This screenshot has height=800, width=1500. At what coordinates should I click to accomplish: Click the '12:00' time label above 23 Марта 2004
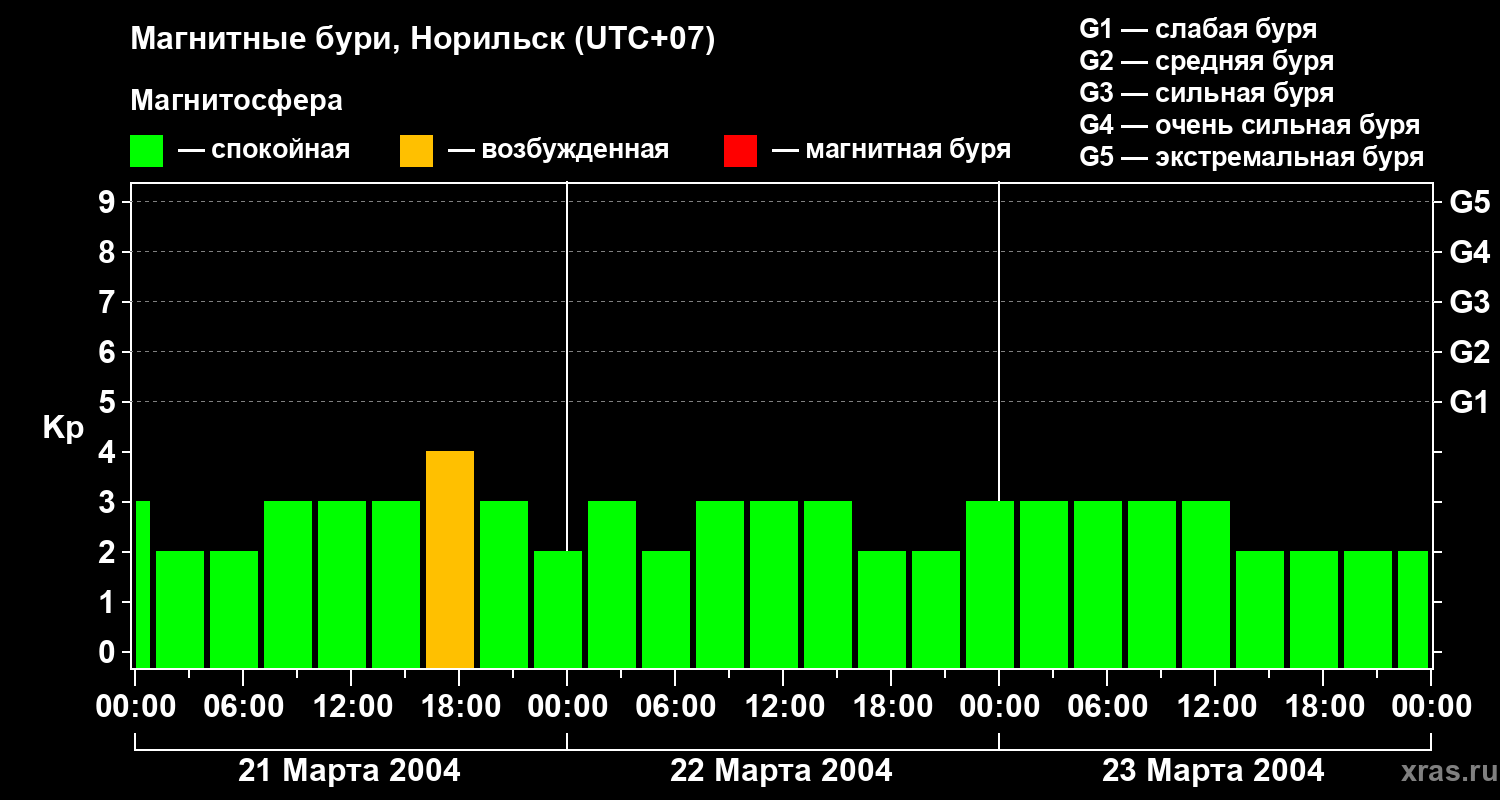[1215, 707]
